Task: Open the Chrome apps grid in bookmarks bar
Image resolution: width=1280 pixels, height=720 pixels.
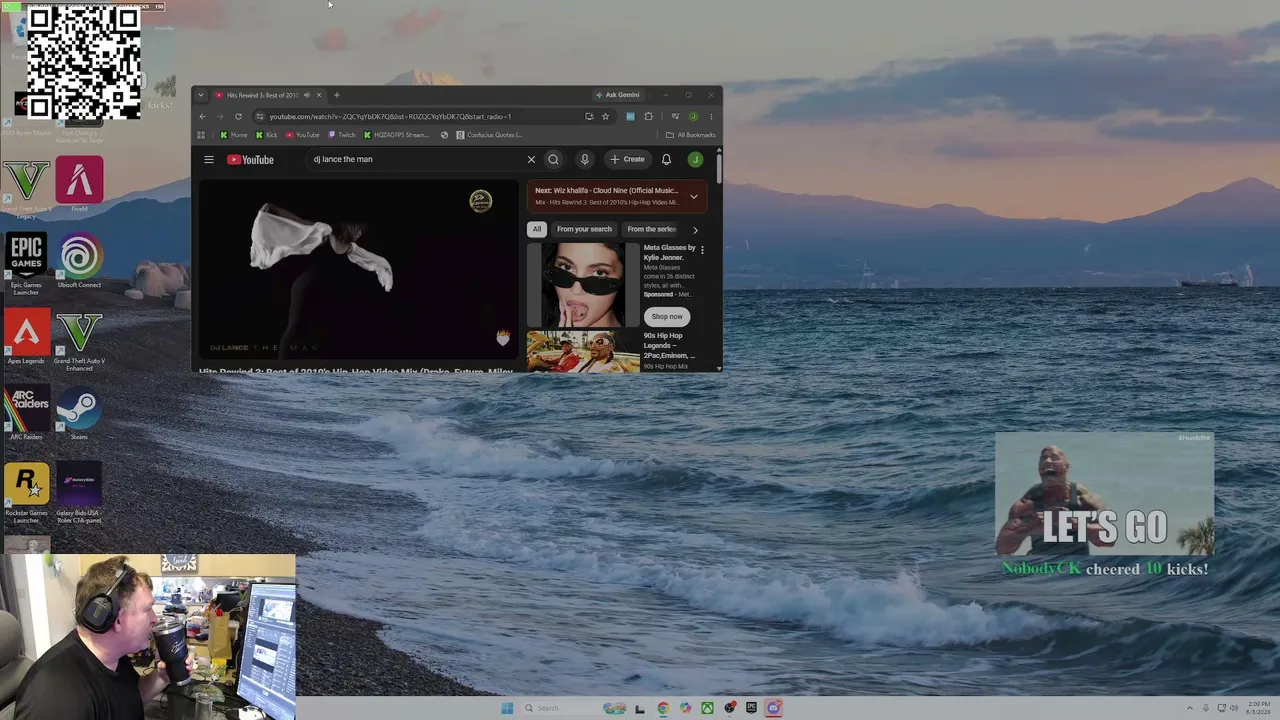Action: (x=201, y=135)
